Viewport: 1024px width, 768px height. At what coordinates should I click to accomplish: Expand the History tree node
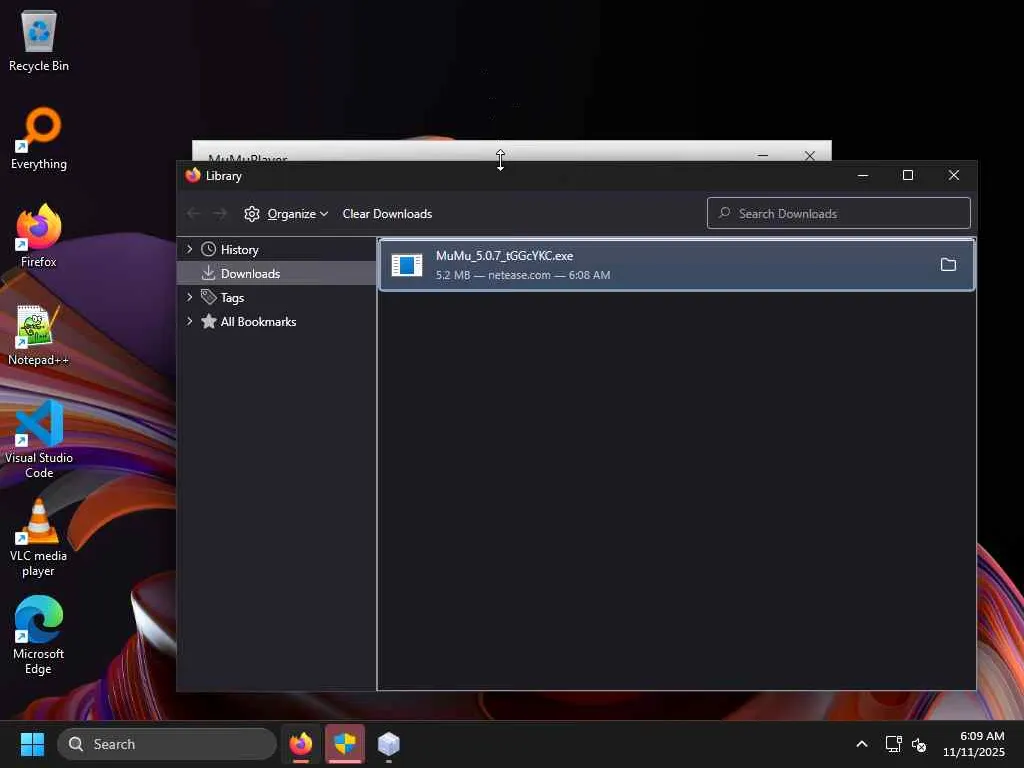[189, 249]
